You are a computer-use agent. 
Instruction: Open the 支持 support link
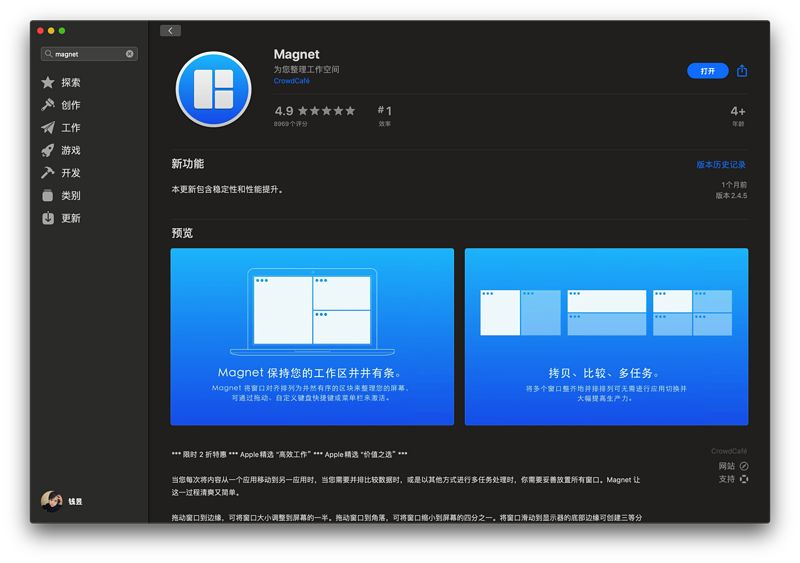(727, 479)
